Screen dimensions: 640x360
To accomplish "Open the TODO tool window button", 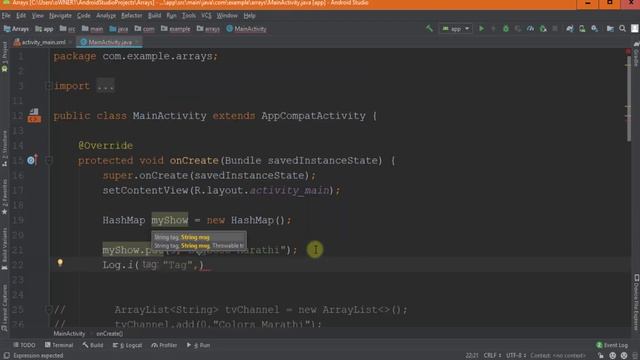I will click(25, 345).
